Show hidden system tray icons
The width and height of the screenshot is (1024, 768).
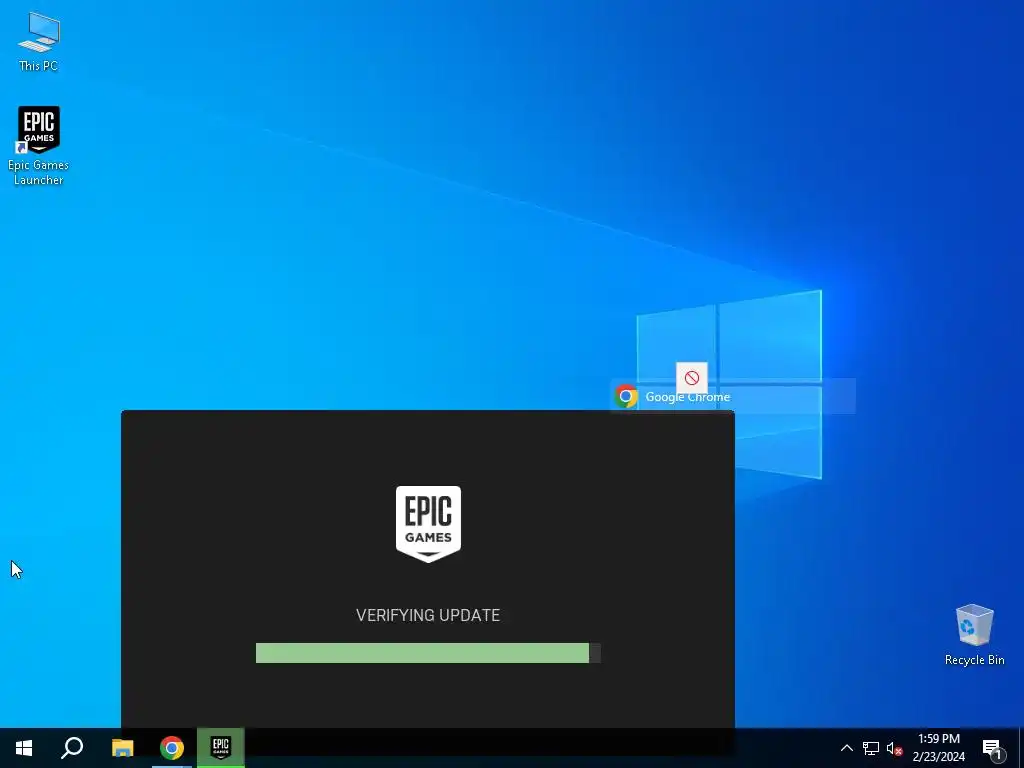pyautogui.click(x=846, y=748)
